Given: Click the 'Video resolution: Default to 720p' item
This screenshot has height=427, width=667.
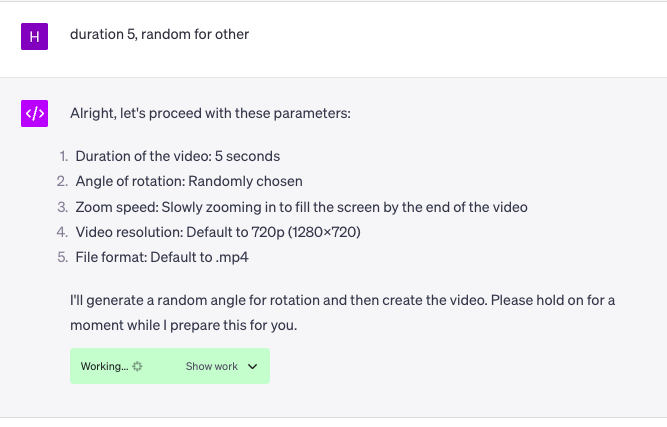Looking at the screenshot, I should pos(218,232).
